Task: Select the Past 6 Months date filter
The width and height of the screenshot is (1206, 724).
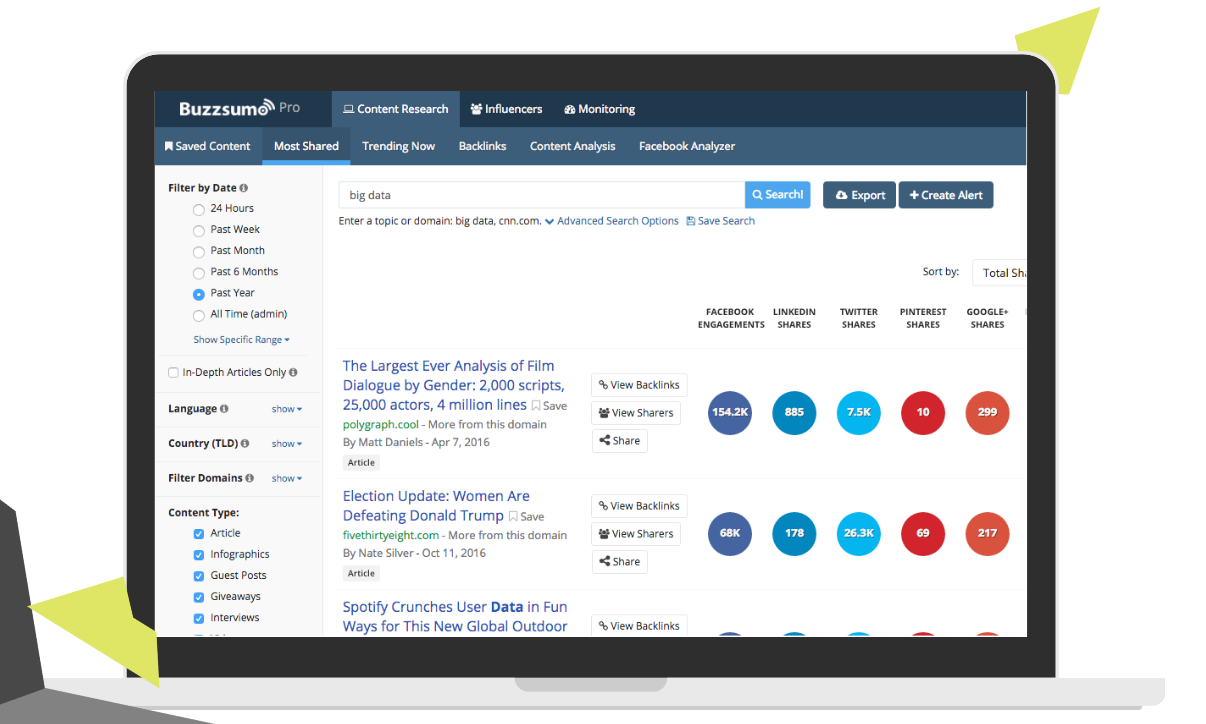Action: (199, 273)
